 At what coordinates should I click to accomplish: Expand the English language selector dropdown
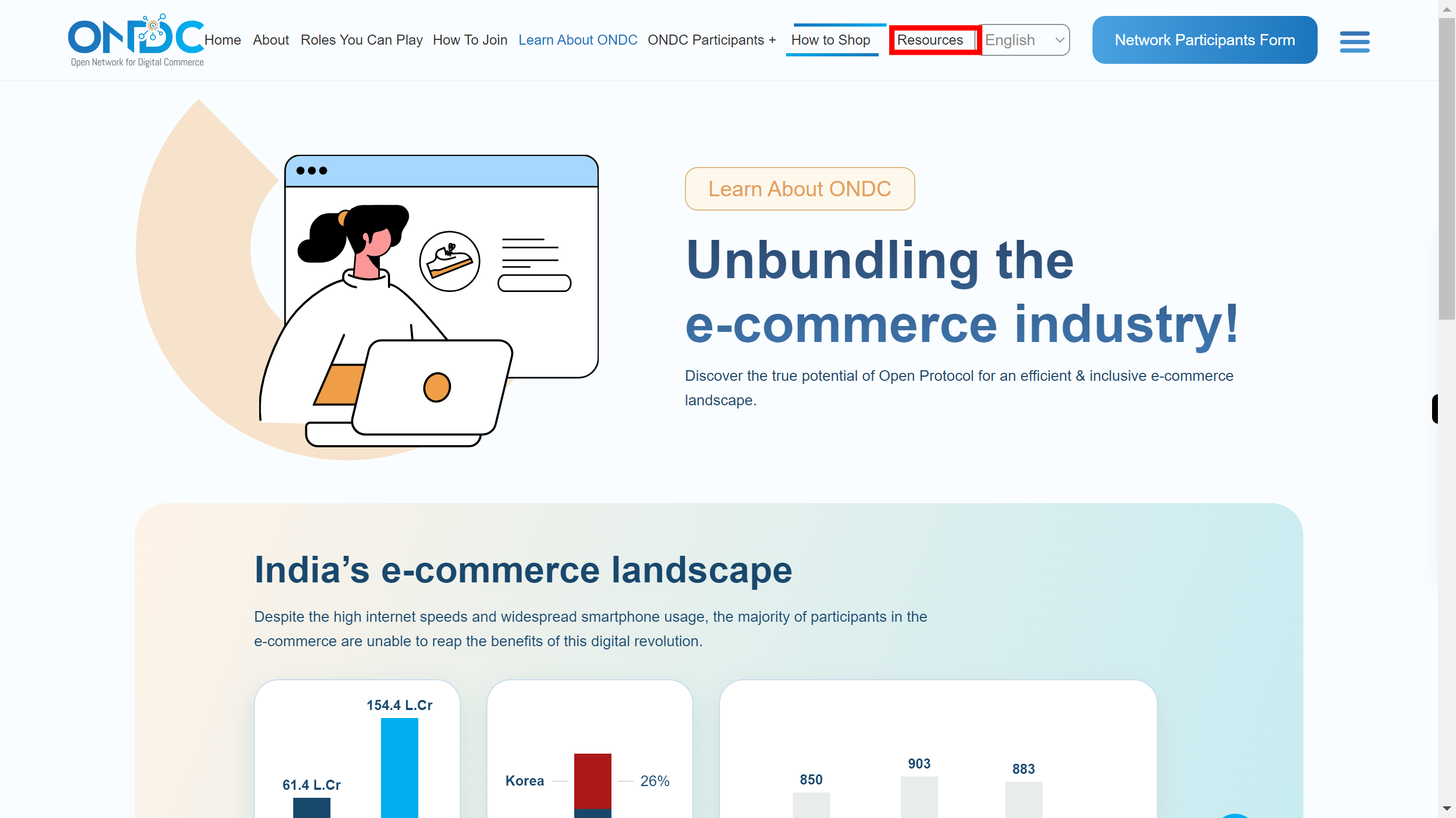1024,40
